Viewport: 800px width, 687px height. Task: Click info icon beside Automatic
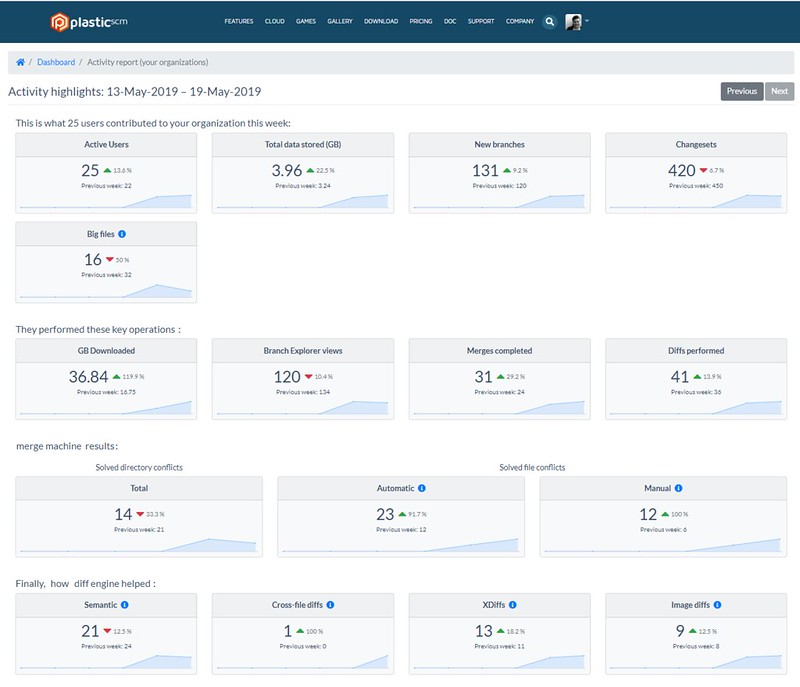tap(422, 488)
